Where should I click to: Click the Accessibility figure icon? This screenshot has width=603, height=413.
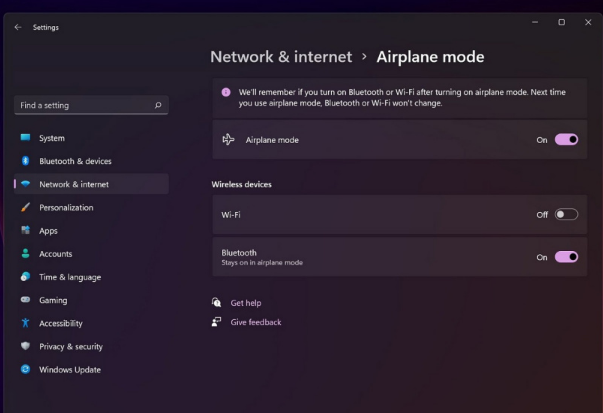point(26,323)
